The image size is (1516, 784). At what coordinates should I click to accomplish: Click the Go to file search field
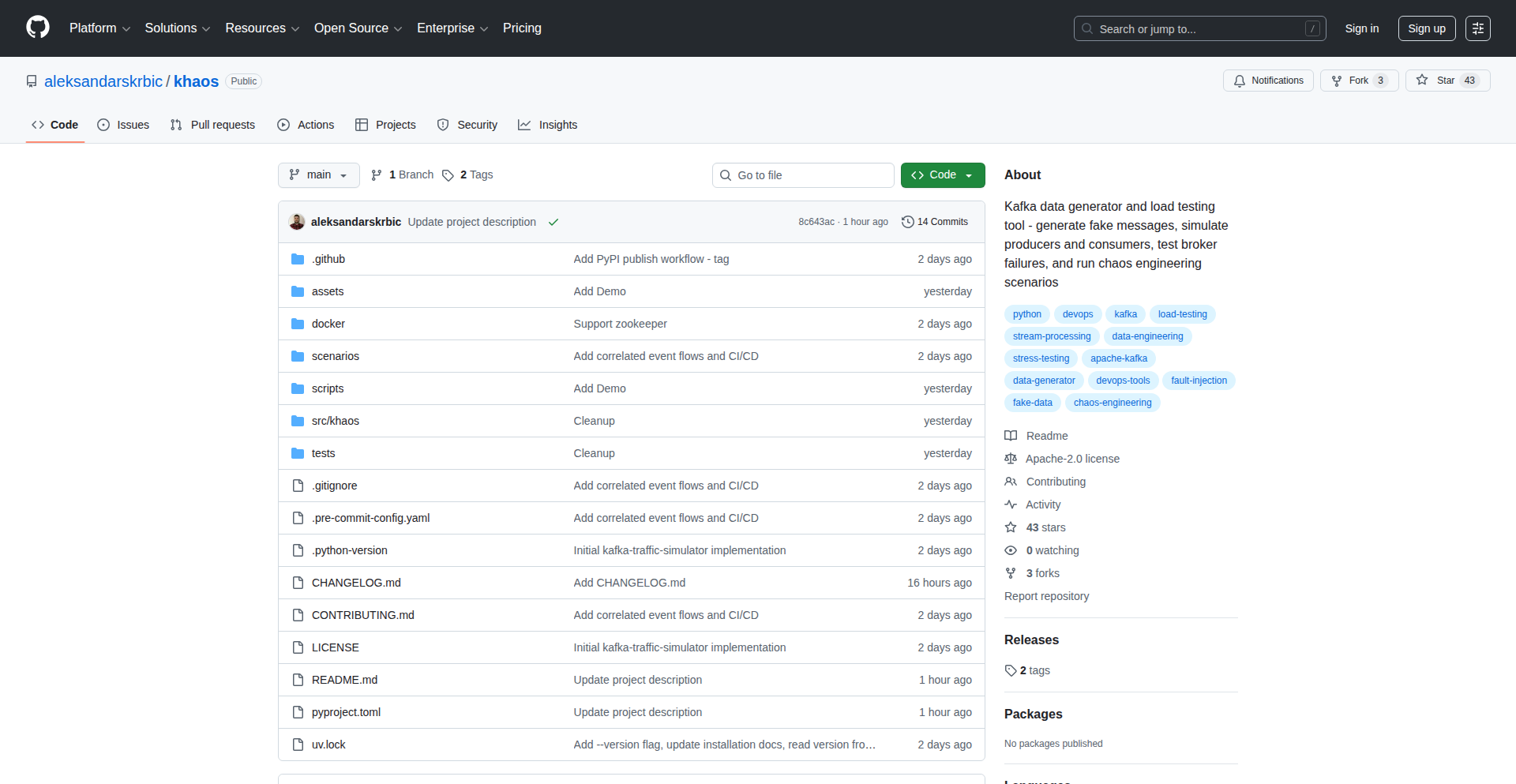pos(803,174)
